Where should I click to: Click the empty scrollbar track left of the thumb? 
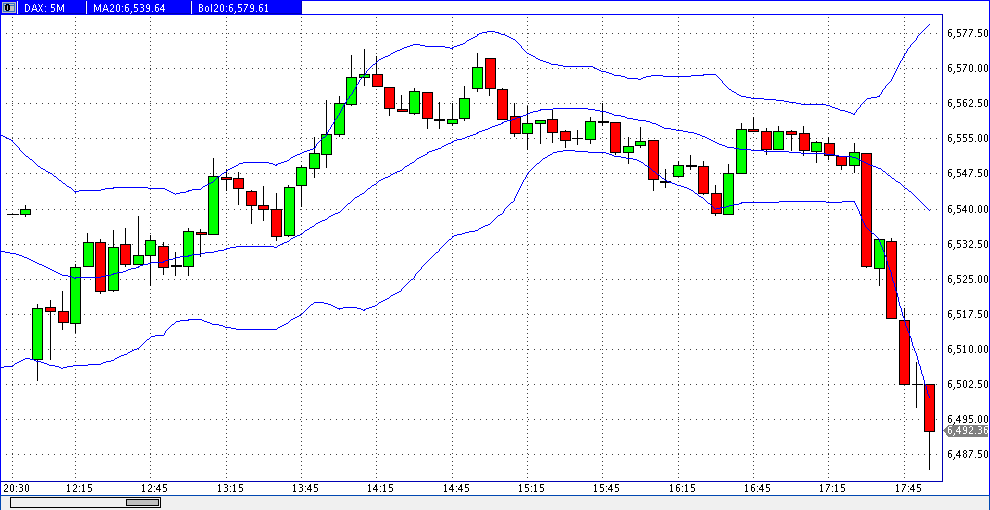(x=69, y=502)
